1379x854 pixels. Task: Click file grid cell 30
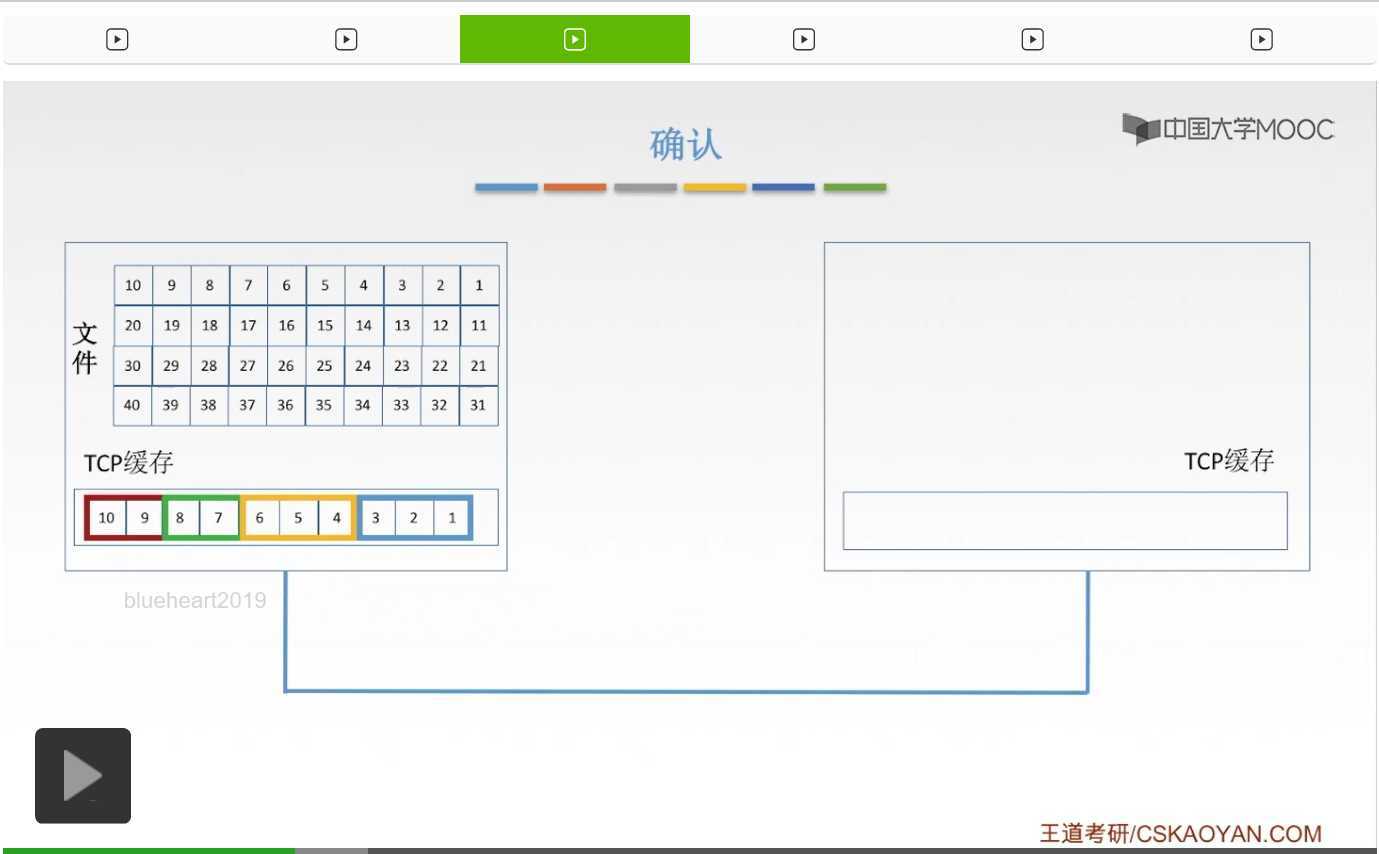pos(133,365)
